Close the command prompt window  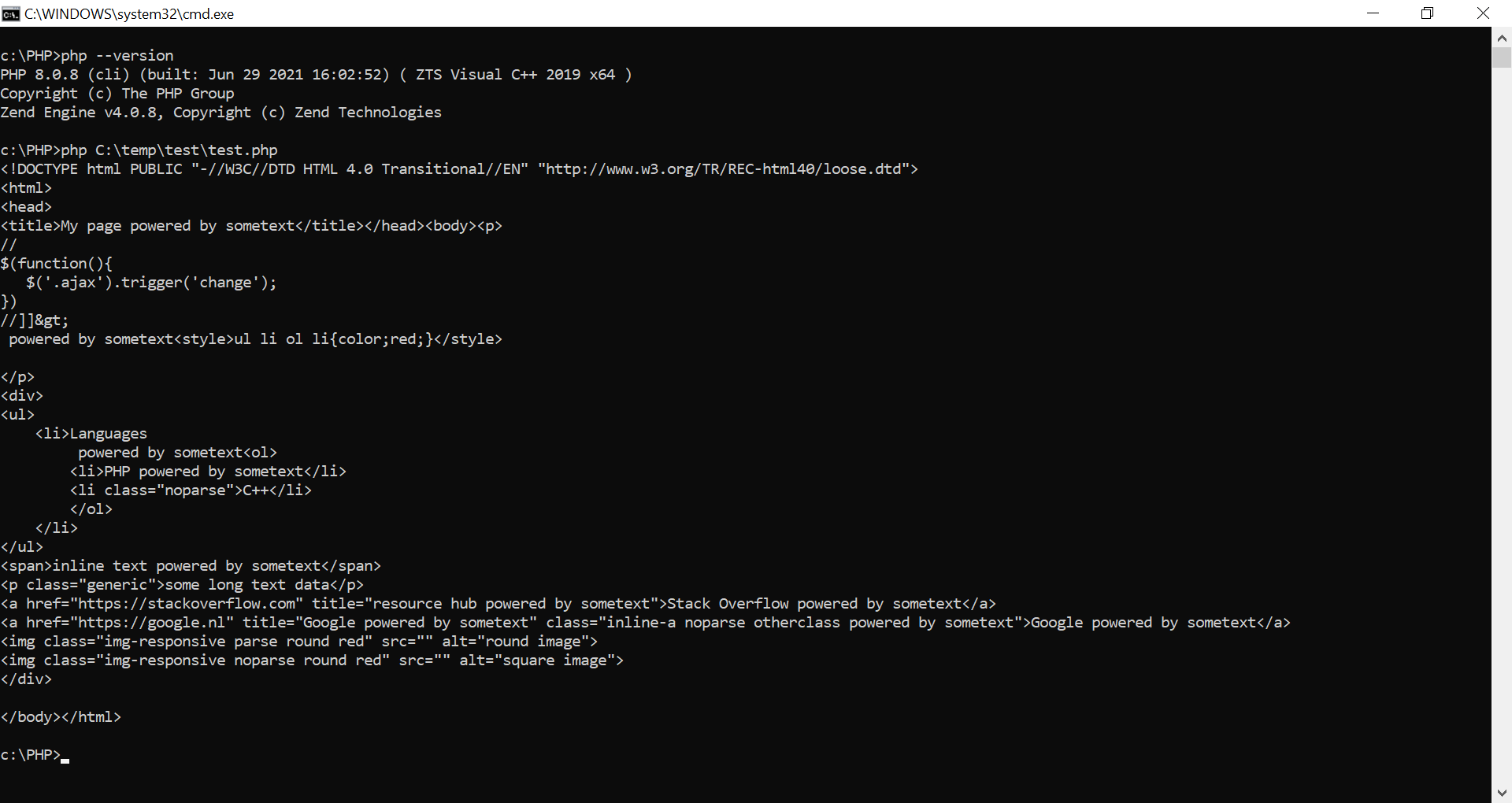coord(1484,13)
